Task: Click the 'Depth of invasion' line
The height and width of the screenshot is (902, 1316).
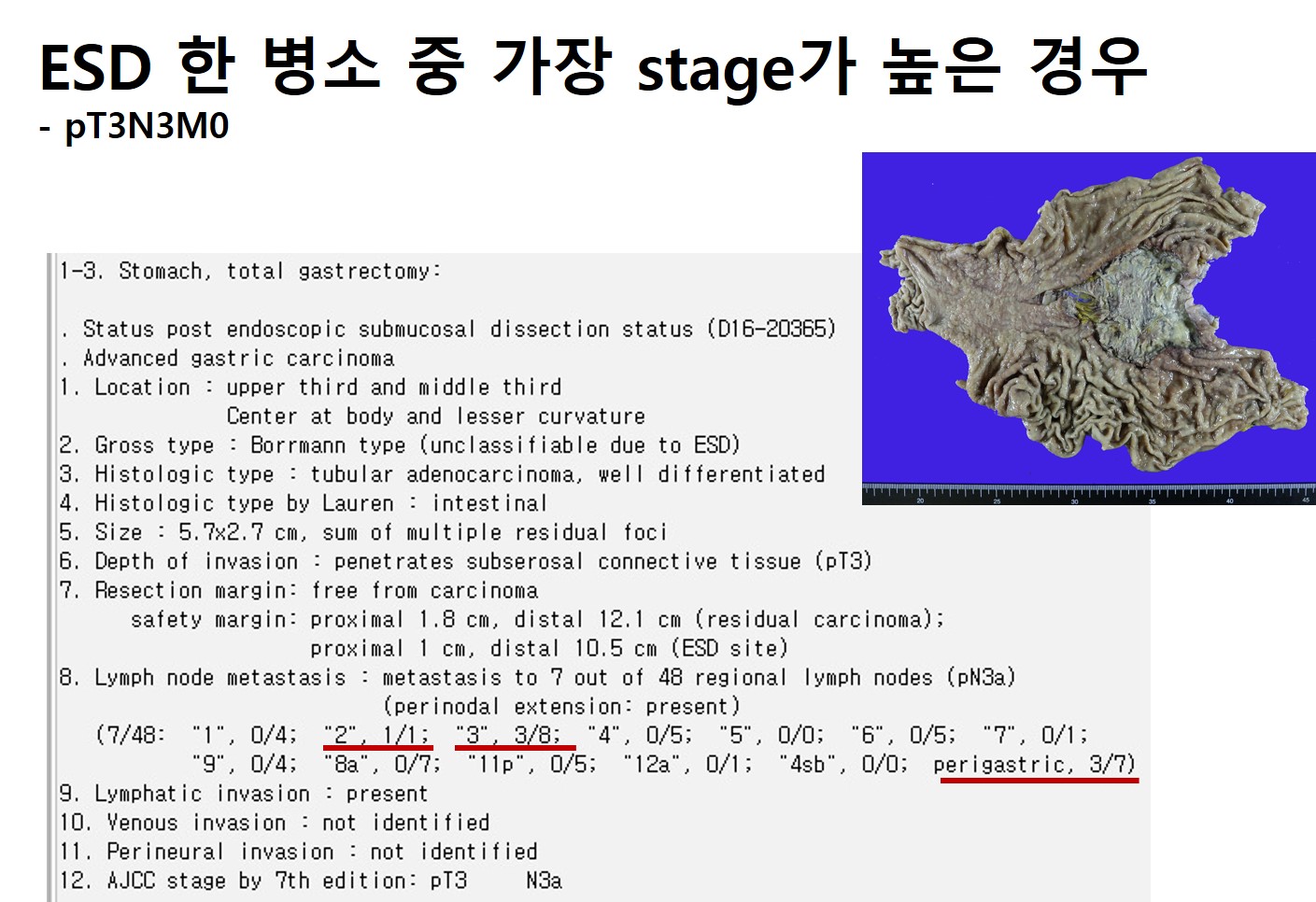Action: [x=465, y=561]
